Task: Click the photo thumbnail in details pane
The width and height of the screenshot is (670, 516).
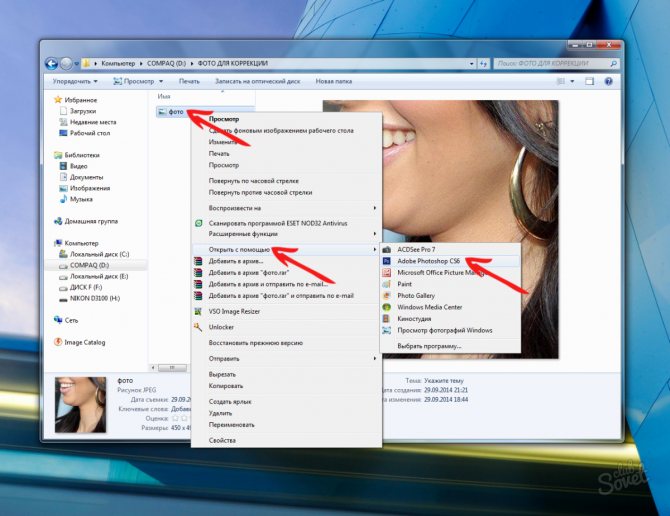Action: pos(80,404)
